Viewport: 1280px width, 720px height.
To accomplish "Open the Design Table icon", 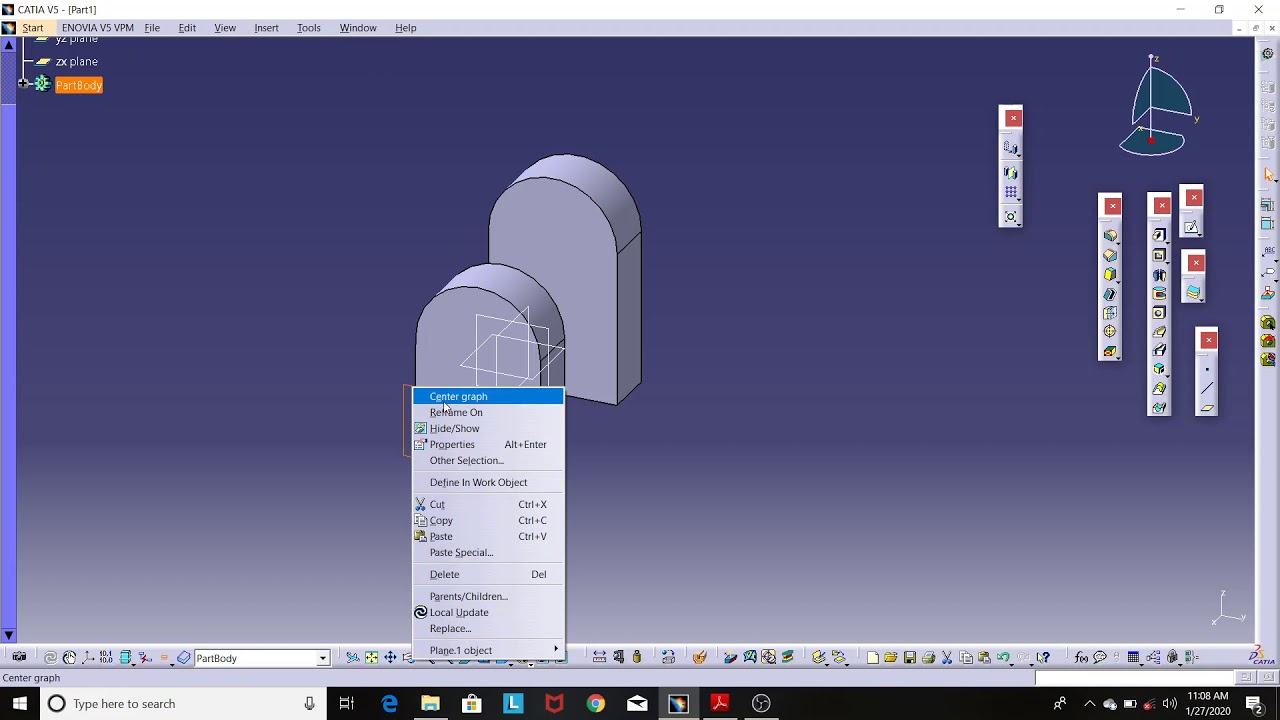I will click(1133, 657).
